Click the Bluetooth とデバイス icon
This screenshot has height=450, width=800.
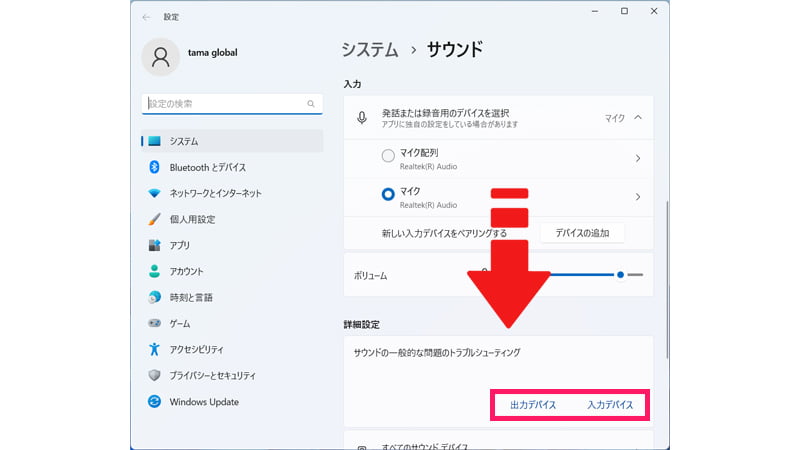pos(154,167)
